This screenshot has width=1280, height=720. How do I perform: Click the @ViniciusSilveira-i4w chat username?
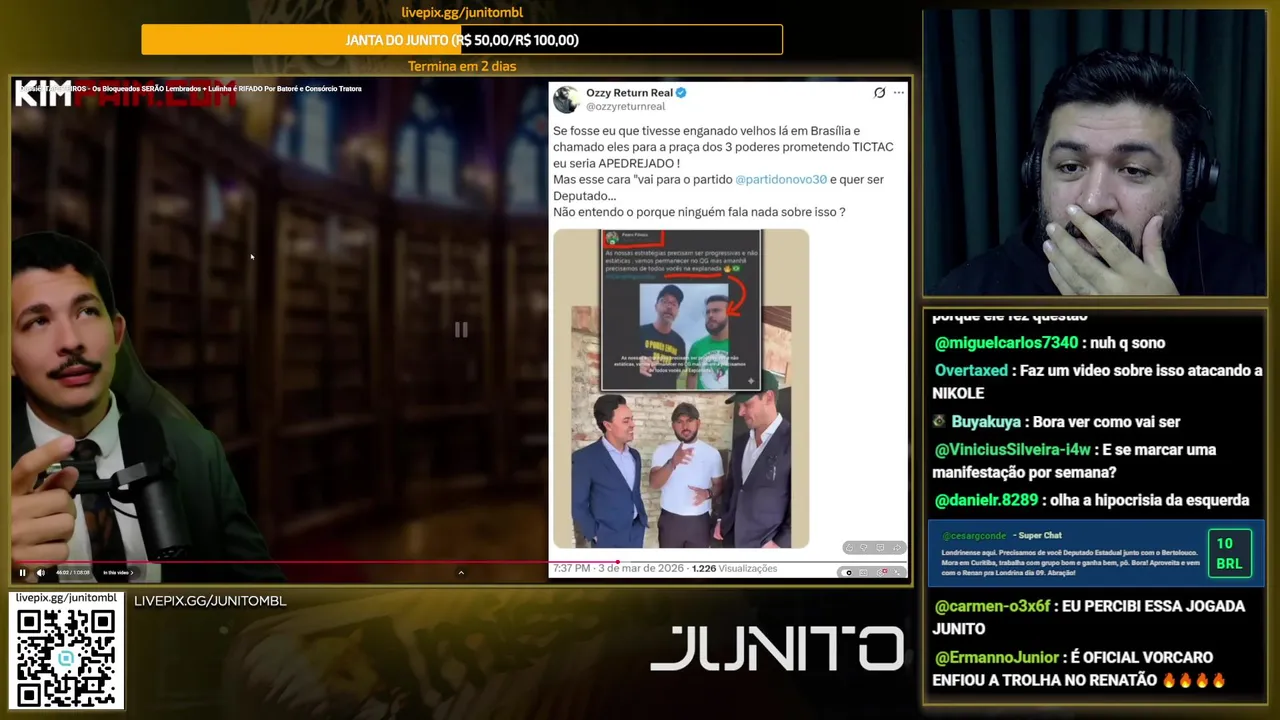[1012, 450]
